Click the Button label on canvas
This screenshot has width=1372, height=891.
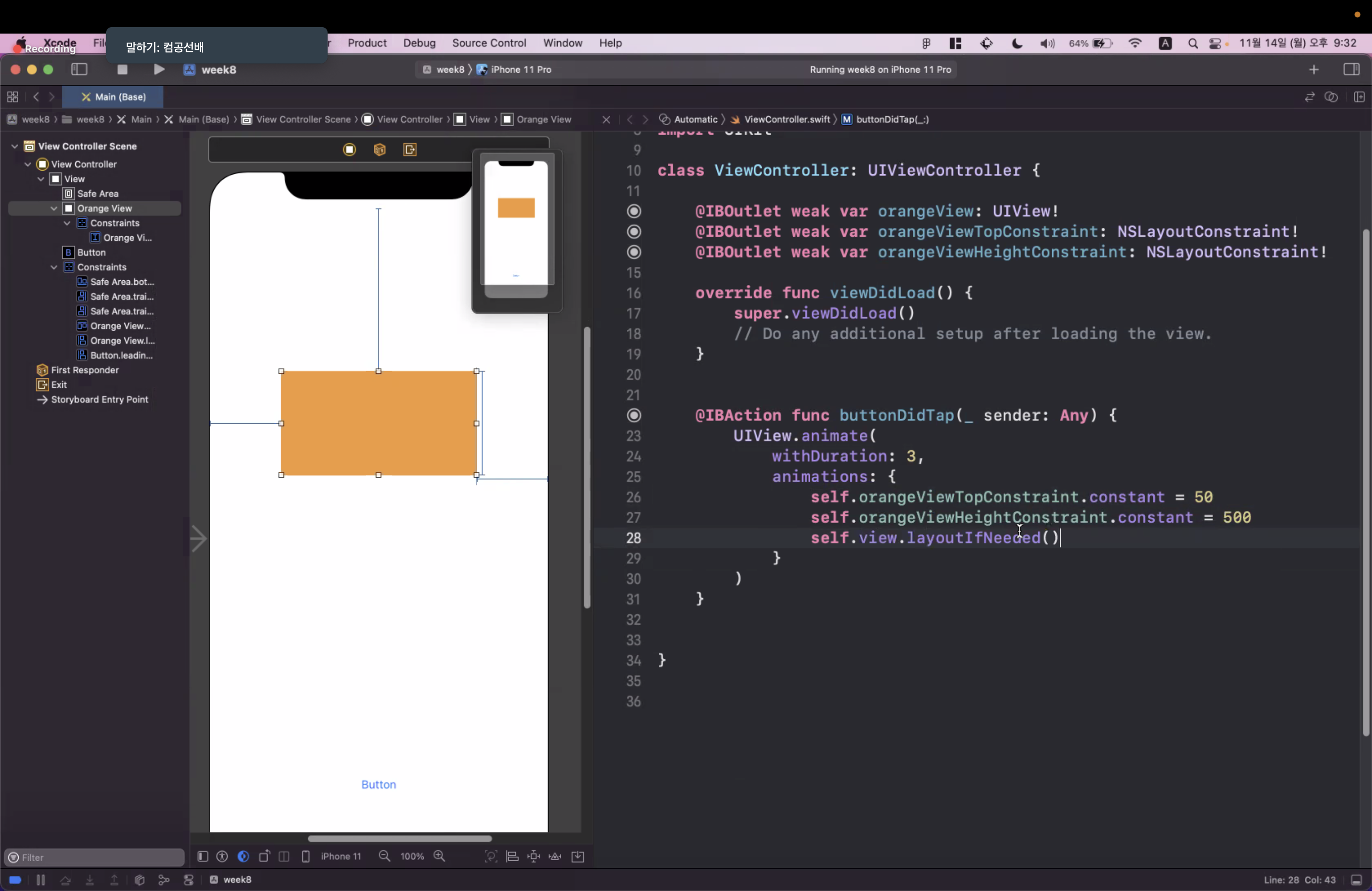pos(379,784)
